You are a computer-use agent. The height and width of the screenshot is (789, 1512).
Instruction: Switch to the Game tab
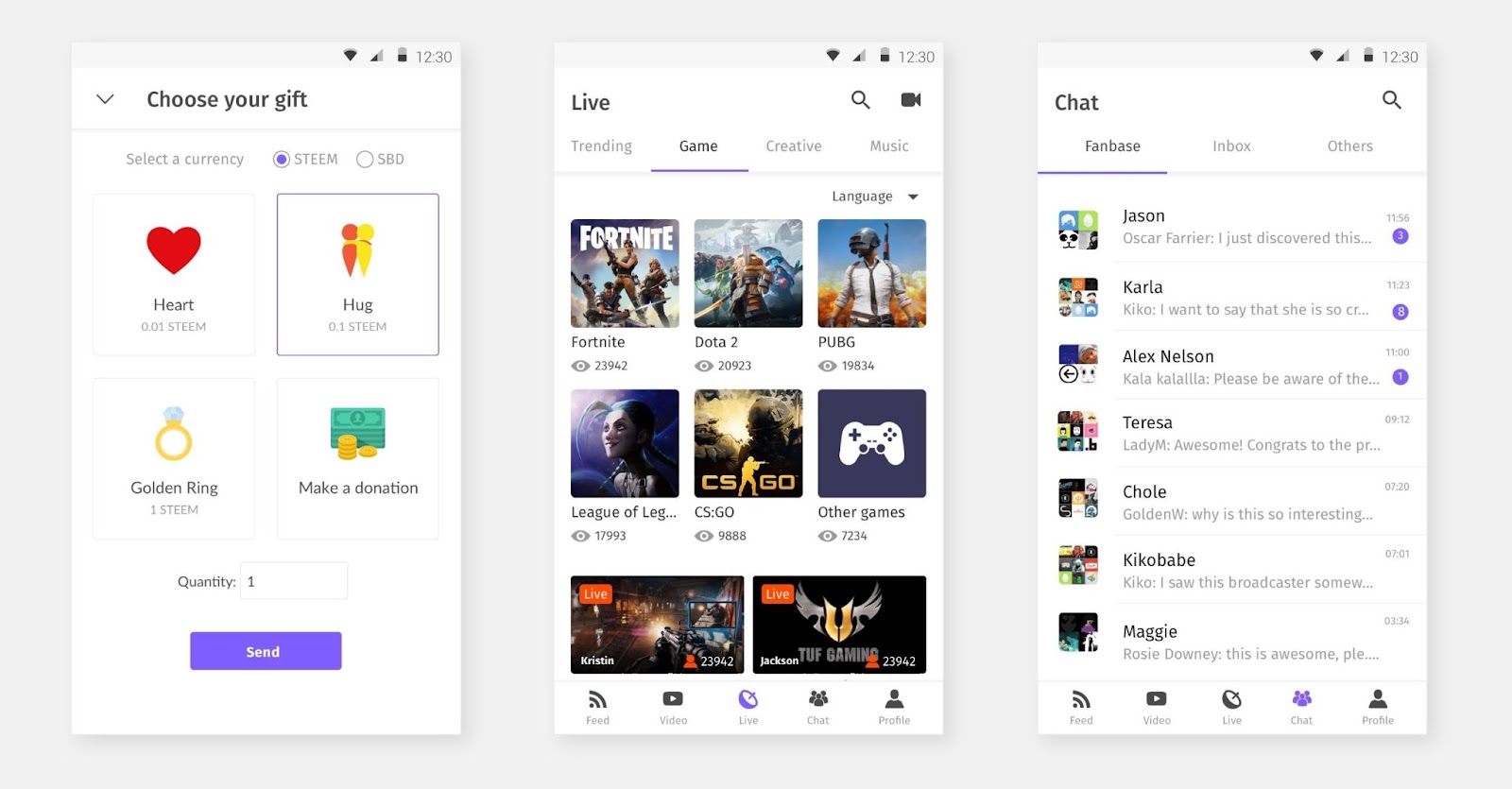click(x=698, y=146)
